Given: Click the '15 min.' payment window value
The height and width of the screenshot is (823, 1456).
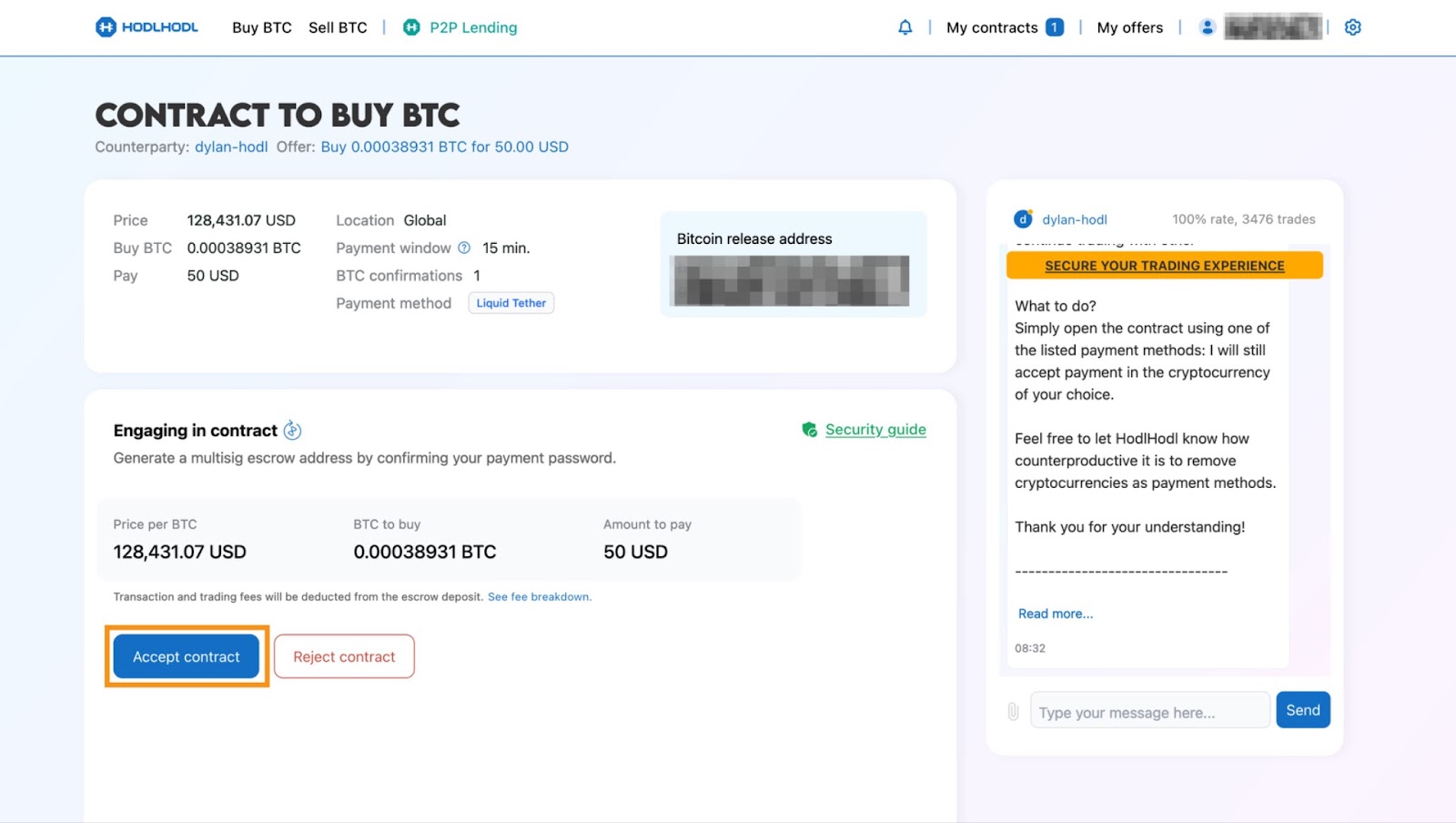Looking at the screenshot, I should pyautogui.click(x=506, y=248).
